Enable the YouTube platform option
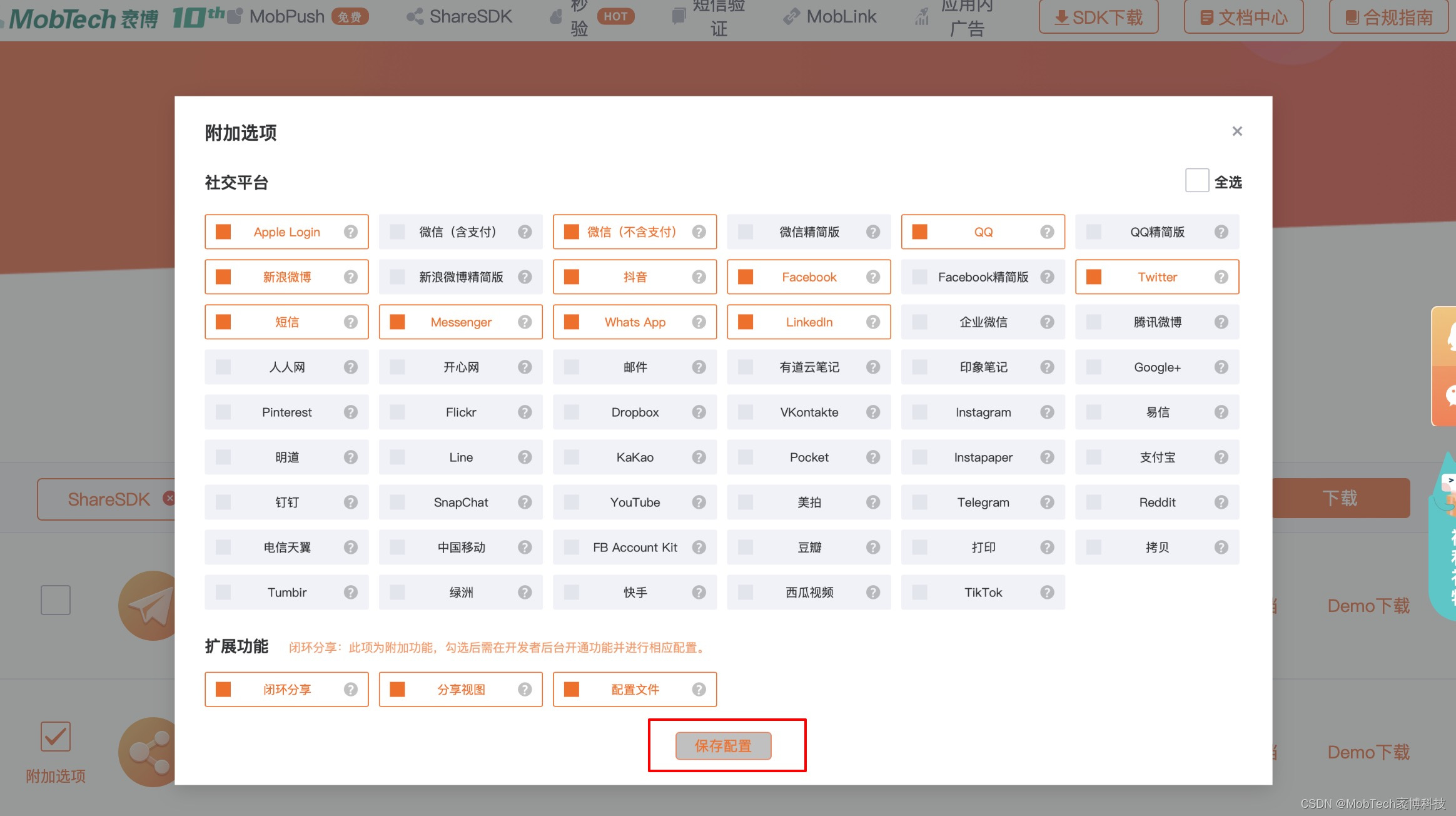 570,502
